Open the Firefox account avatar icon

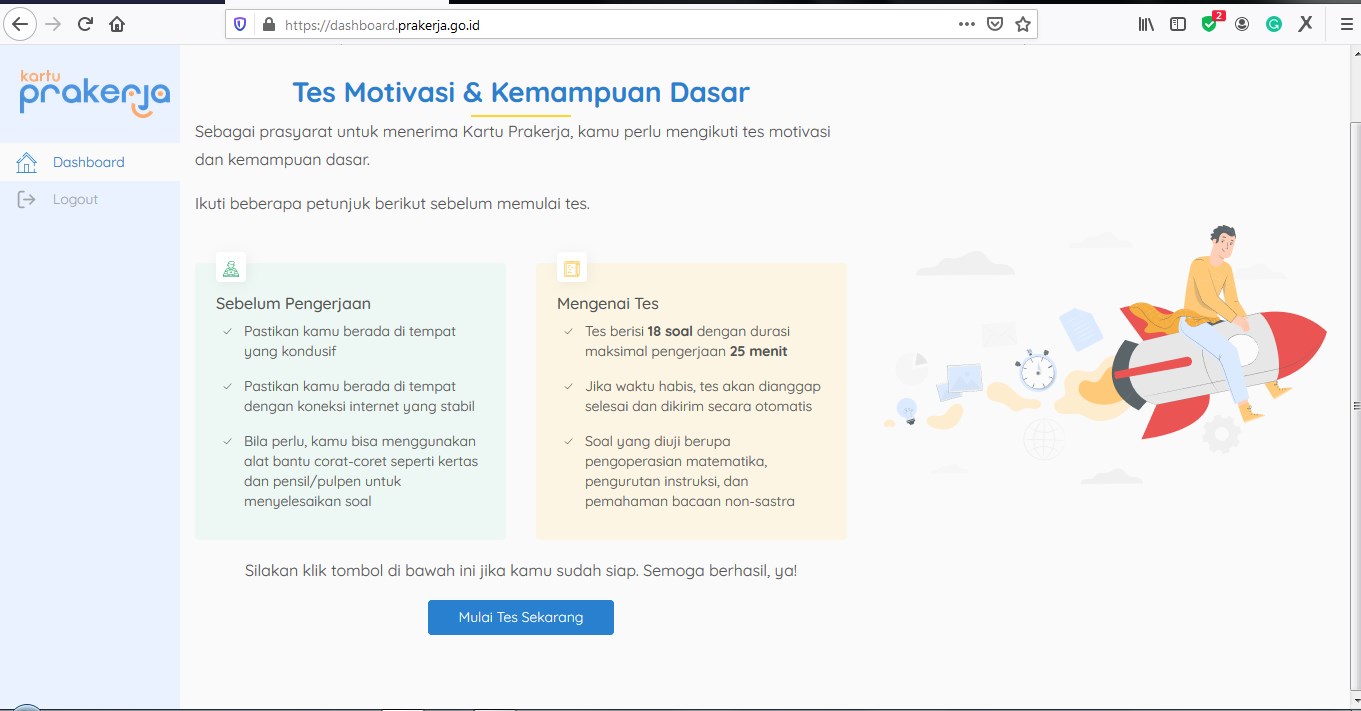tap(1242, 25)
